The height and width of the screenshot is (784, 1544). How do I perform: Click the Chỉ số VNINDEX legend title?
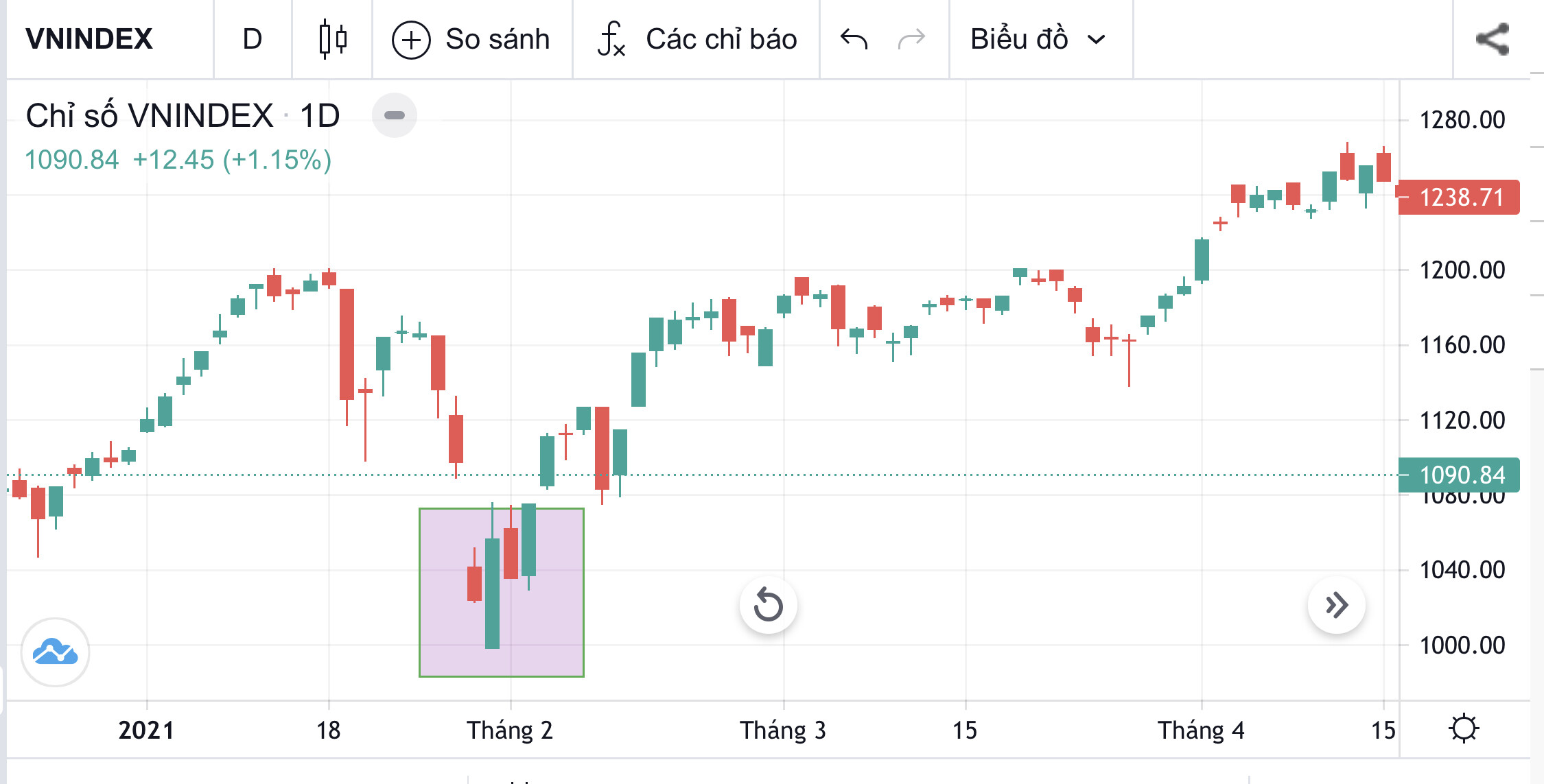150,115
